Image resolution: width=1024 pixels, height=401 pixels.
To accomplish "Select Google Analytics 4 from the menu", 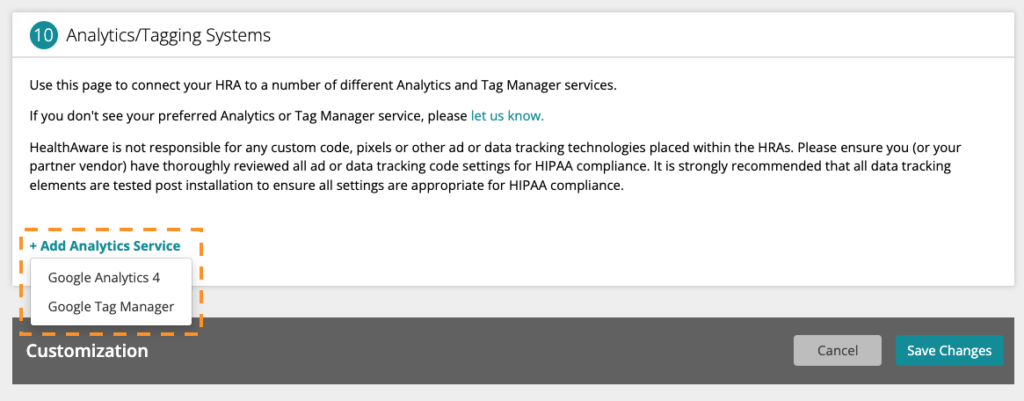I will tap(104, 278).
